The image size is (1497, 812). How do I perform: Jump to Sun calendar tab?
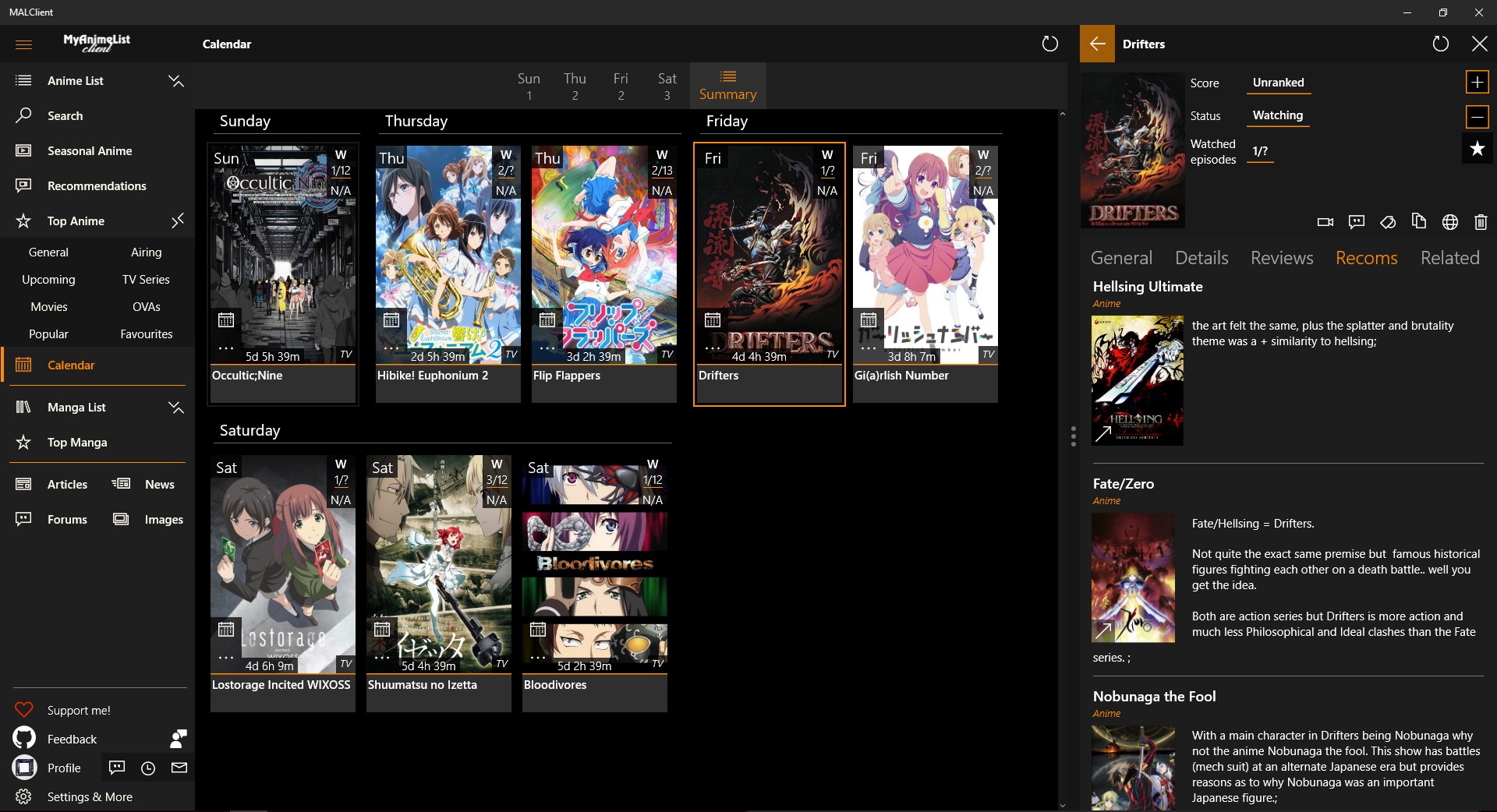529,86
